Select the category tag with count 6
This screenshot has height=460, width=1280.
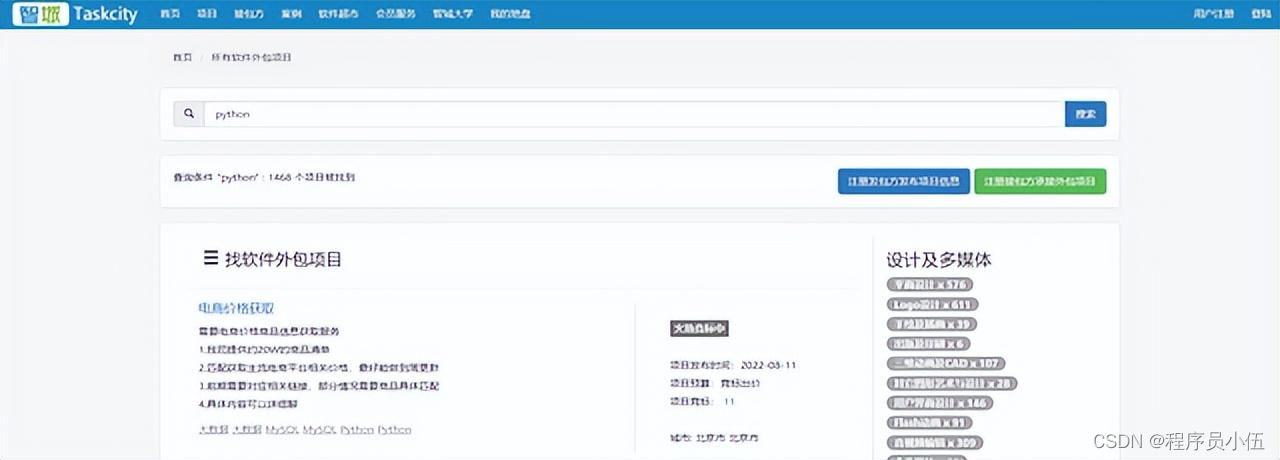(928, 344)
